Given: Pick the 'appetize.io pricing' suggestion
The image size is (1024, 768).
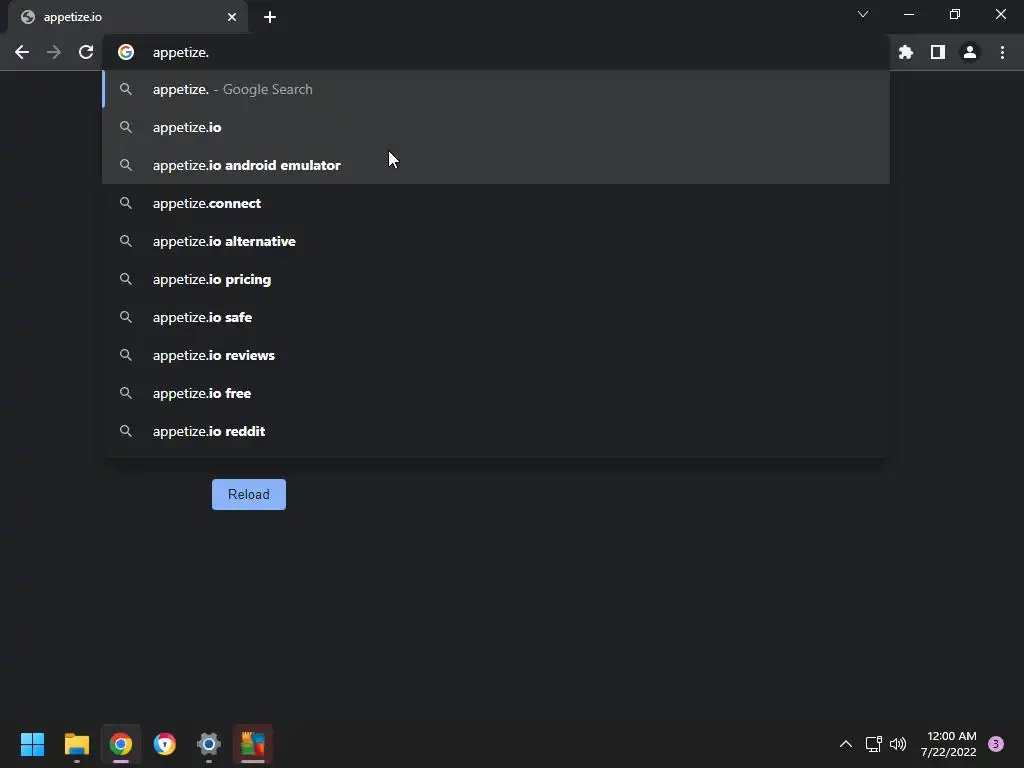Looking at the screenshot, I should pos(496,279).
